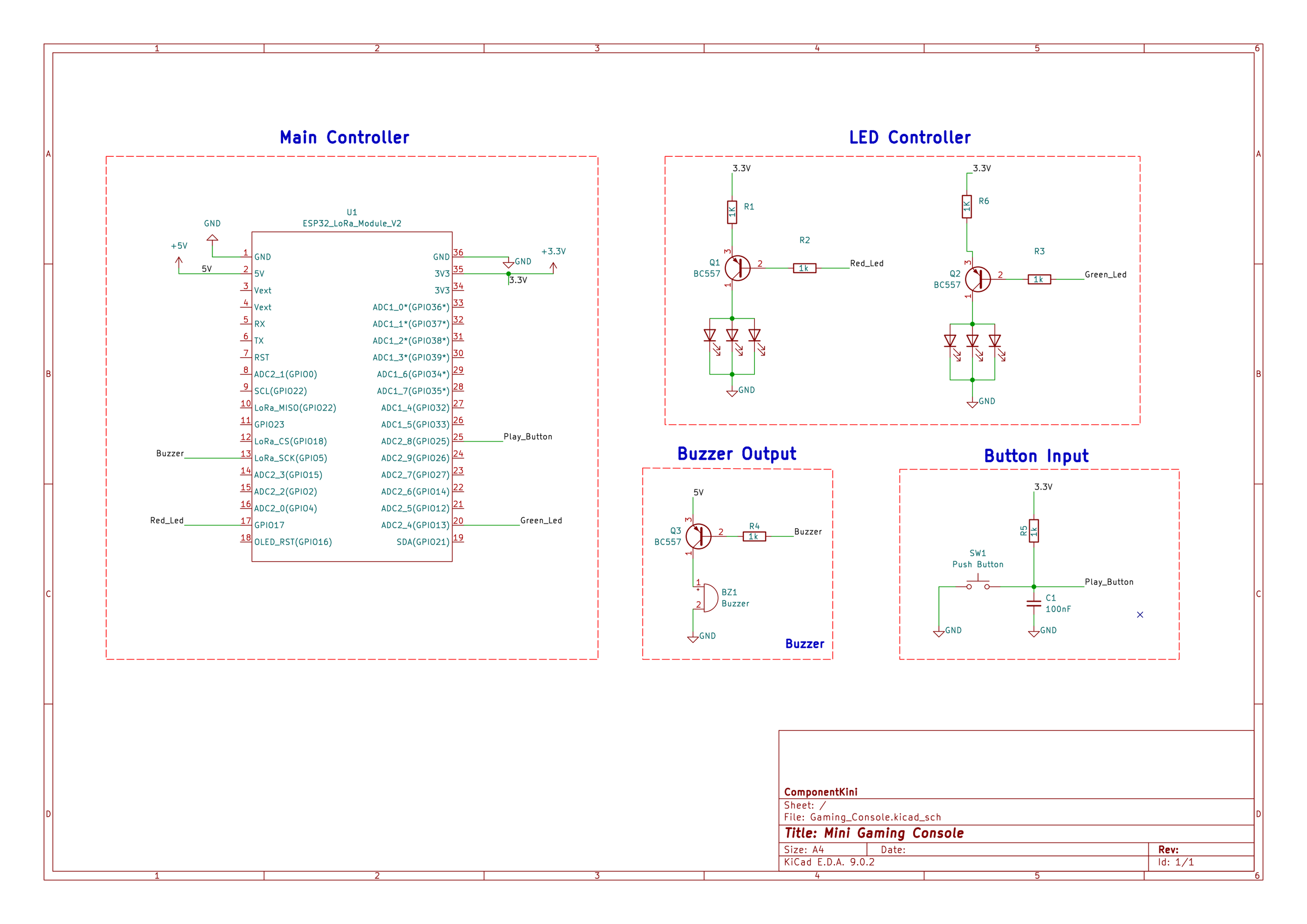Image resolution: width=1307 pixels, height=924 pixels.
Task: Click the SW1 push button symbol
Action: (978, 584)
